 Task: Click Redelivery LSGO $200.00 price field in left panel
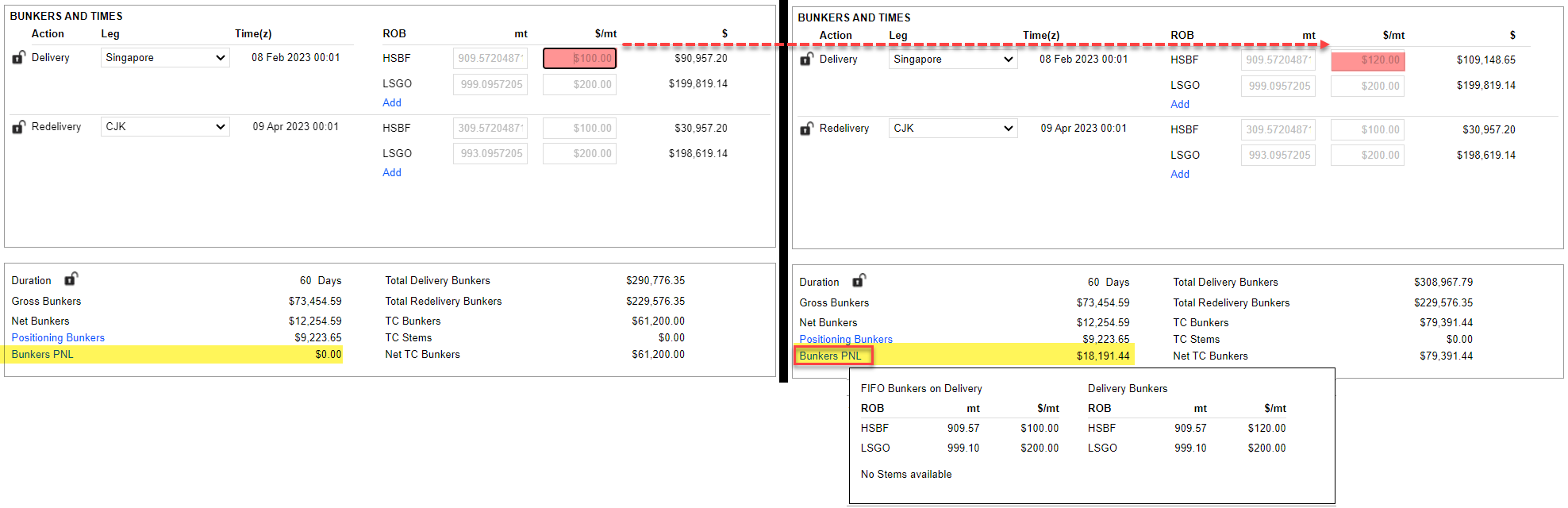click(579, 154)
